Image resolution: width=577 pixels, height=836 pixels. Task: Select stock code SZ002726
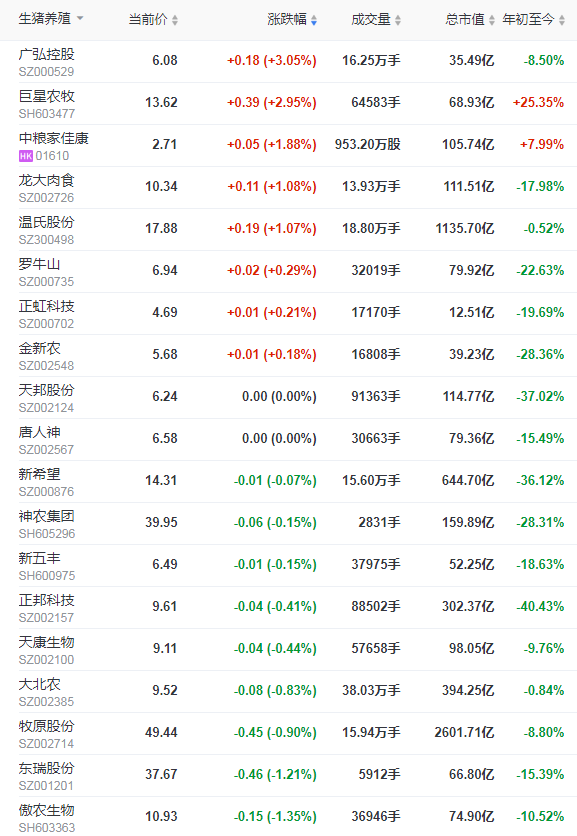pyautogui.click(x=46, y=198)
